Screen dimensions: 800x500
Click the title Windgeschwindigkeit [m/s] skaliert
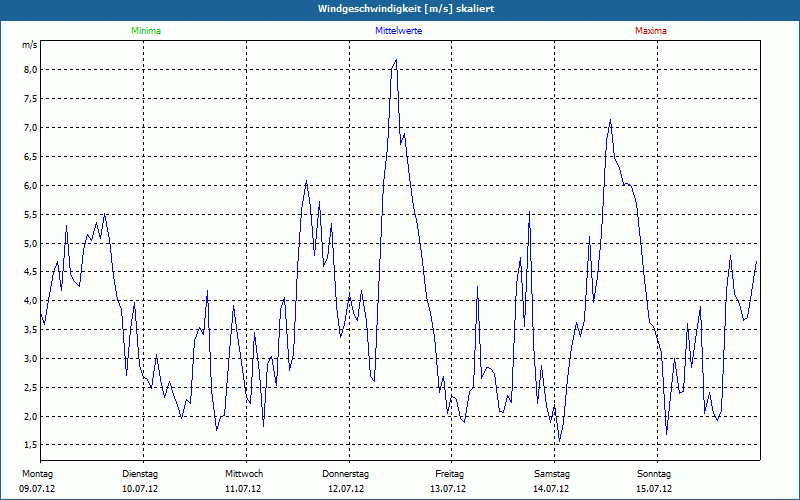pos(406,9)
